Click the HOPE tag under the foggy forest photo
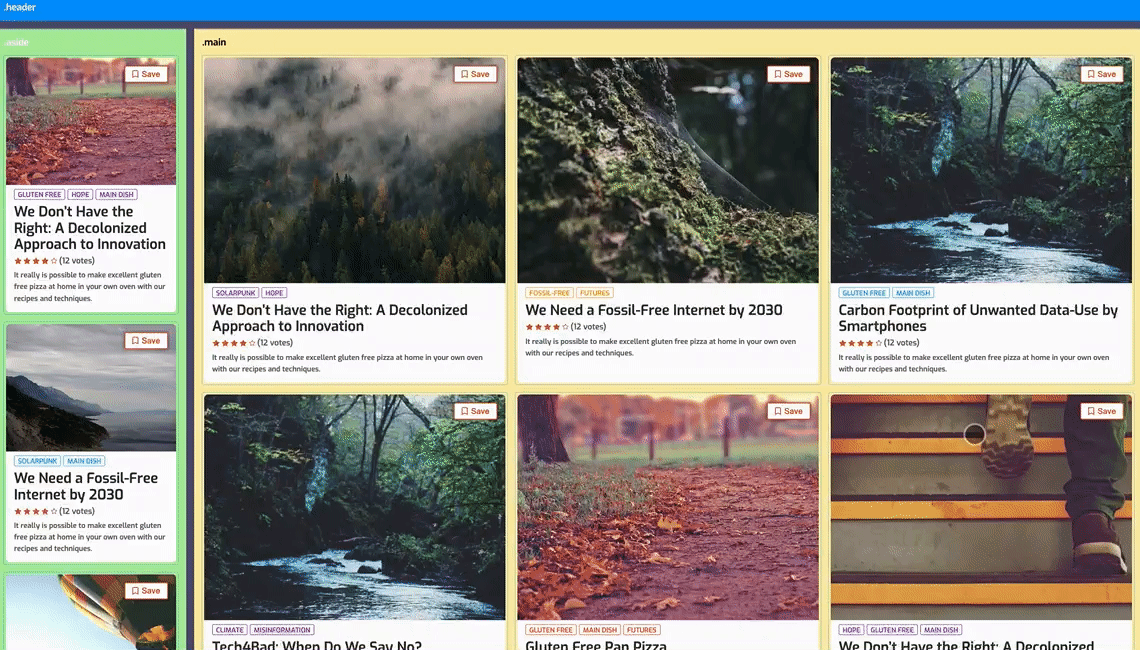Screen dimensions: 1140x650 coord(274,293)
